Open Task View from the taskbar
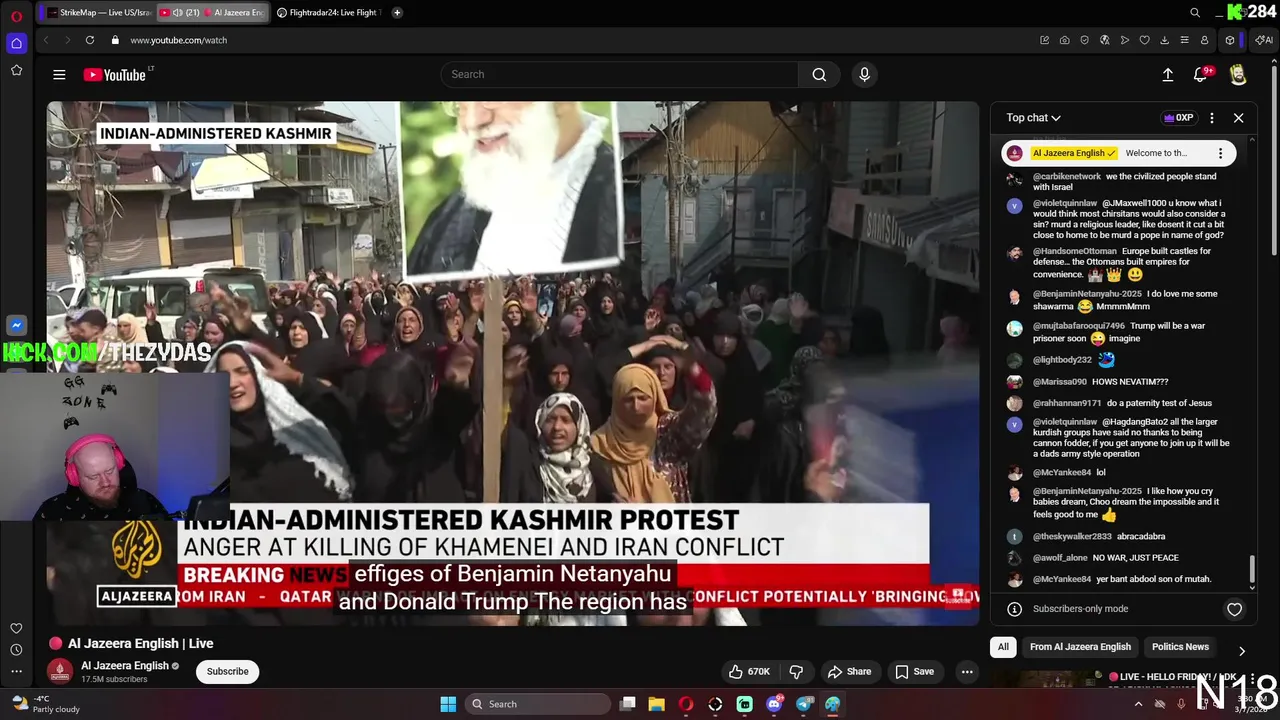 (x=628, y=704)
